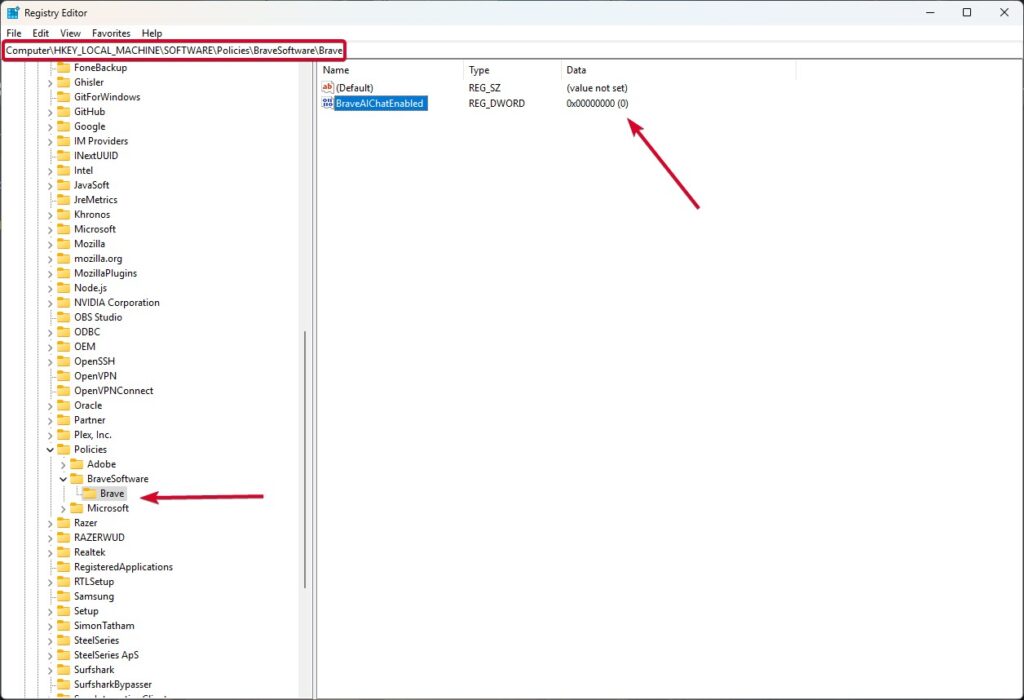
Task: Click the 0x00000000 (0) data cell
Action: click(x=597, y=103)
